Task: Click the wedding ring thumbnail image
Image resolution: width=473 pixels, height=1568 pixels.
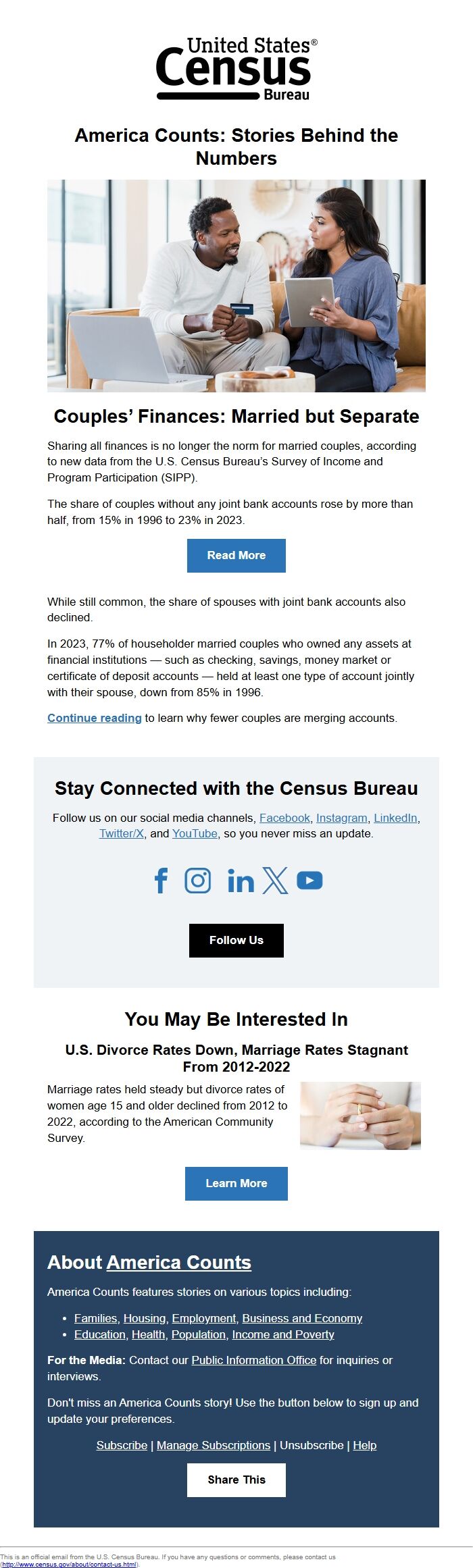Action: [360, 1115]
